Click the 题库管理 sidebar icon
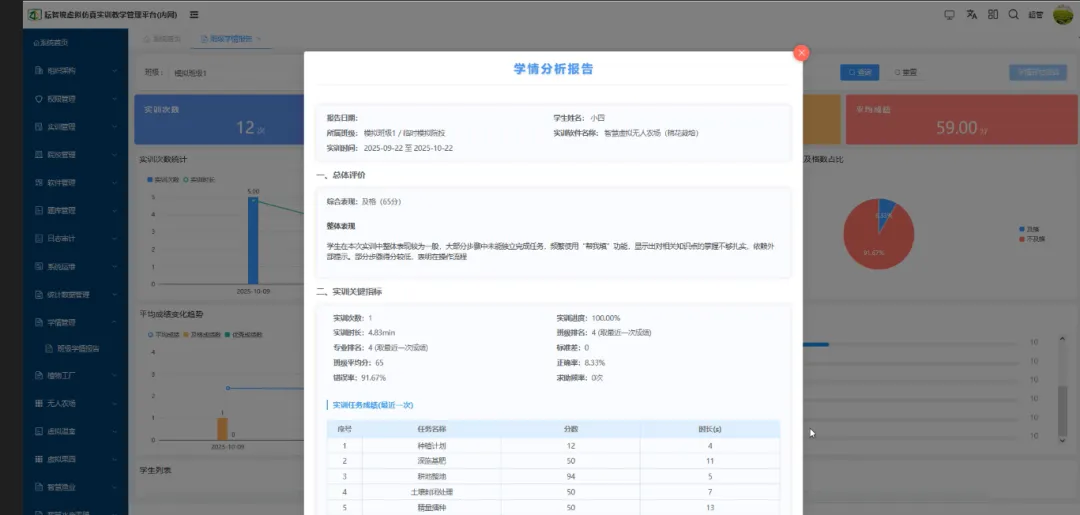This screenshot has width=1080, height=515. coord(39,211)
